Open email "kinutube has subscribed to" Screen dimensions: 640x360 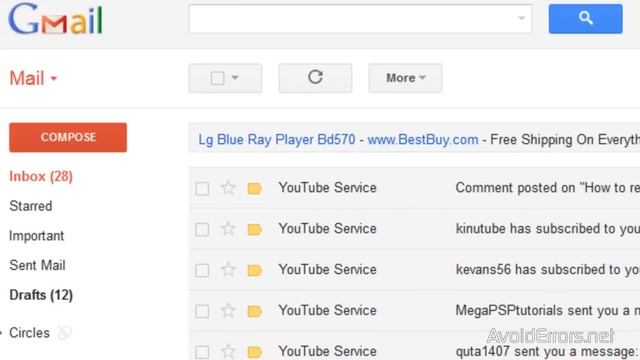(547, 229)
